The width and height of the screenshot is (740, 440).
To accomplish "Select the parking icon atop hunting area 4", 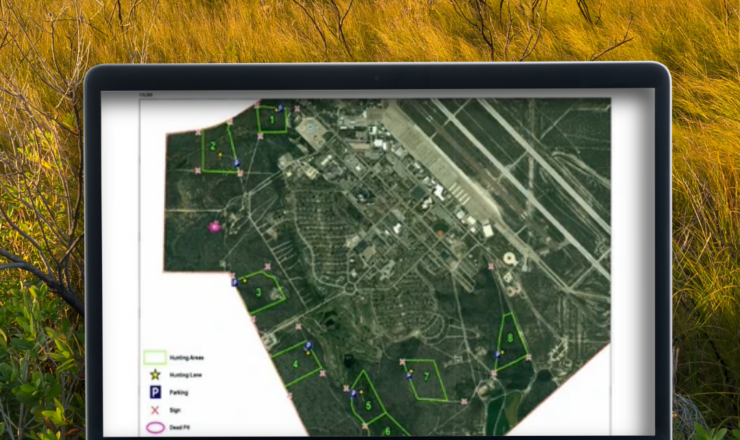I will [308, 346].
